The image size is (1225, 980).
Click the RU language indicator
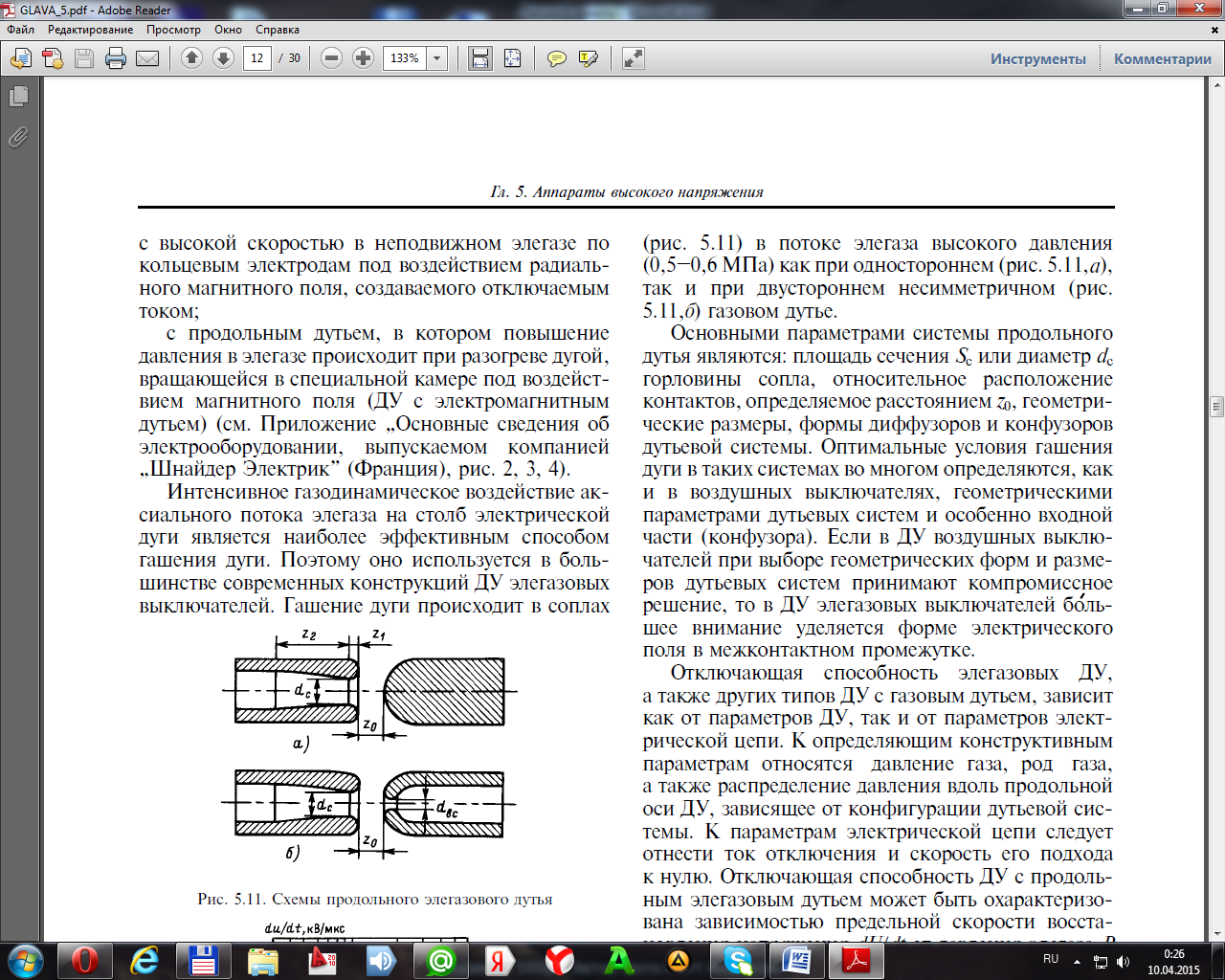[1051, 959]
